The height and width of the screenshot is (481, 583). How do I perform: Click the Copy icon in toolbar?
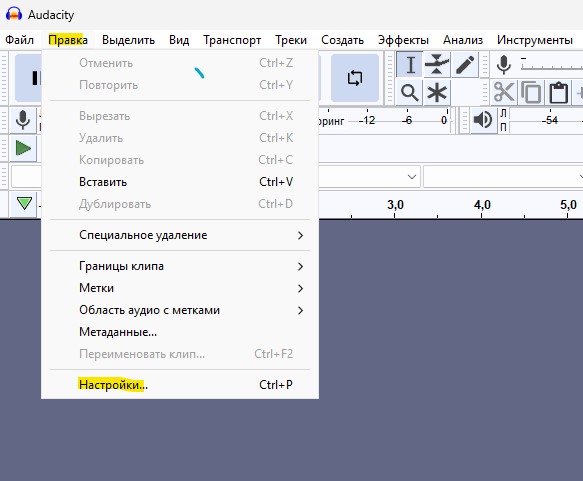pos(531,93)
